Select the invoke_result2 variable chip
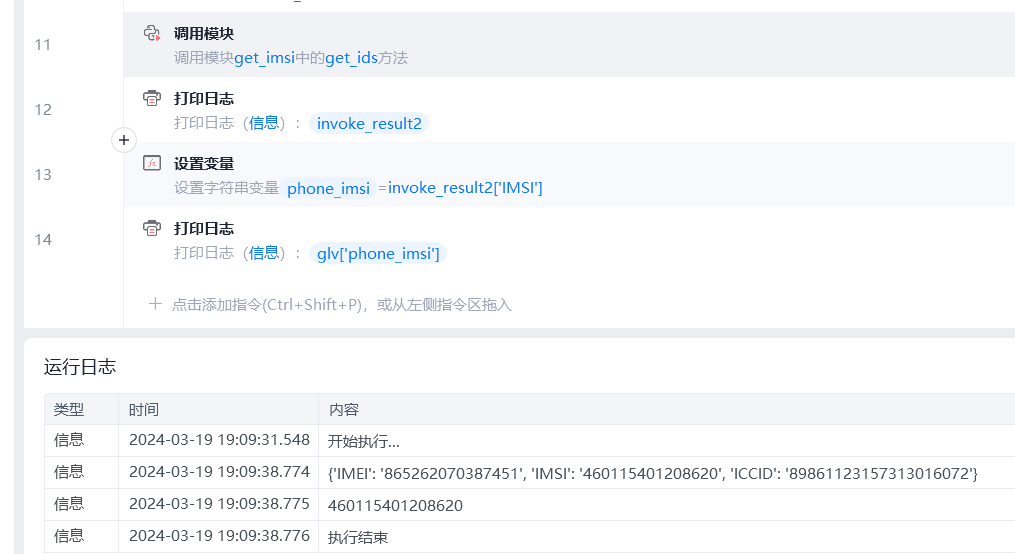Screen dimensions: 1015x554 click(x=369, y=123)
